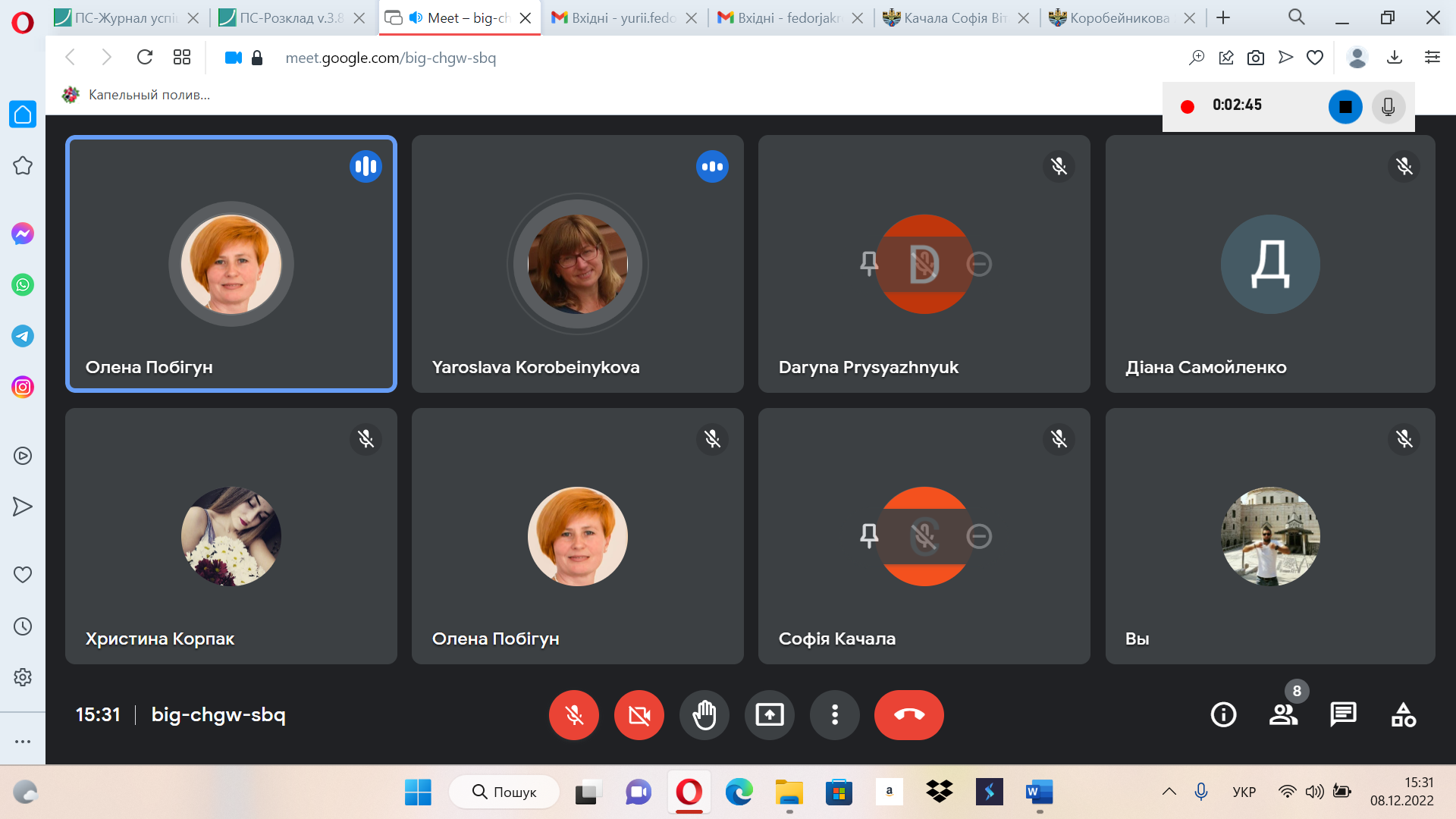The height and width of the screenshot is (819, 1456).
Task: Toggle recorder microphone in recording widget
Action: pos(1388,107)
